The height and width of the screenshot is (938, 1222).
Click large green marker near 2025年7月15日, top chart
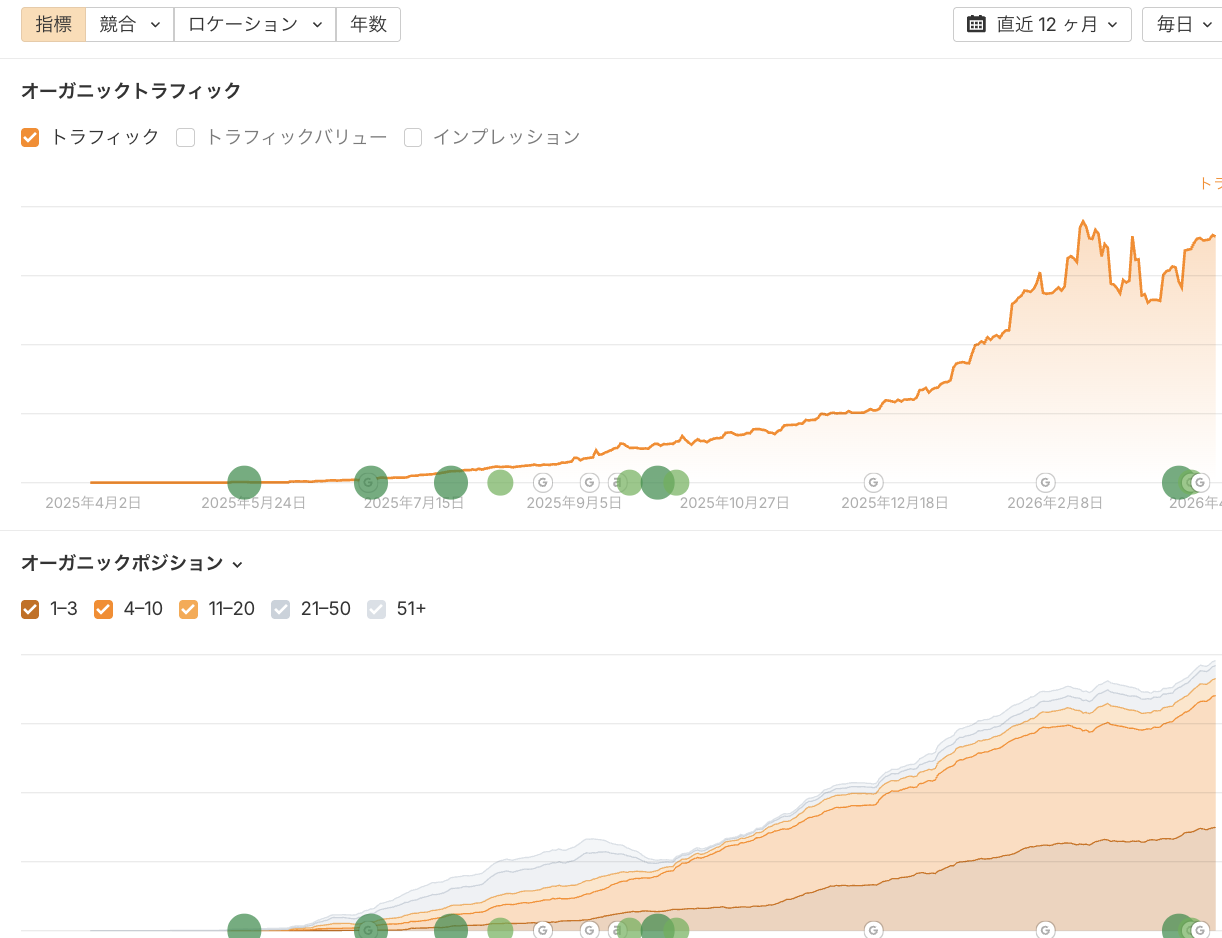point(451,482)
